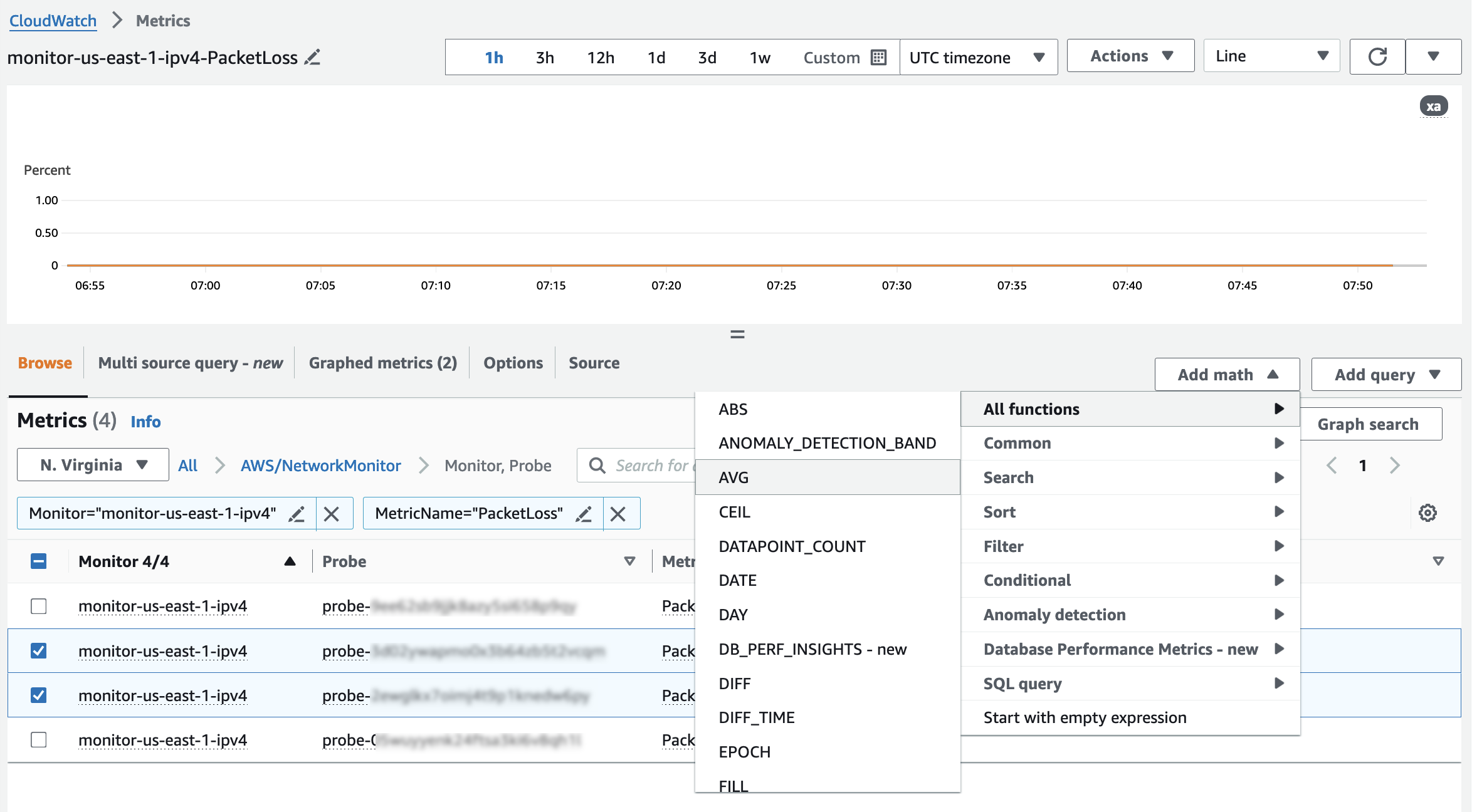Remove the MetricName="PacketLoss" filter

[x=618, y=514]
